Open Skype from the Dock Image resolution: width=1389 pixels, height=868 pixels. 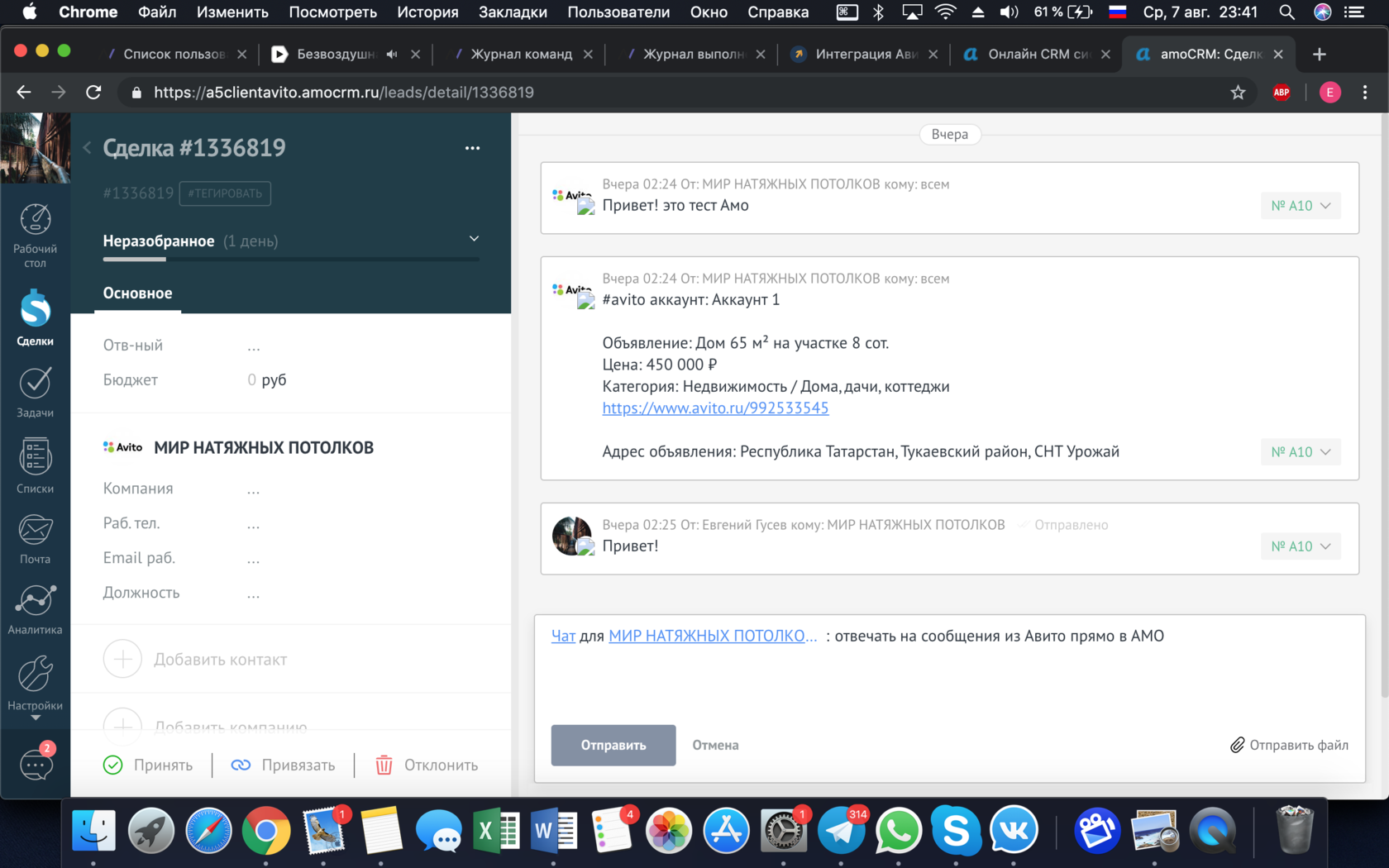[x=956, y=831]
